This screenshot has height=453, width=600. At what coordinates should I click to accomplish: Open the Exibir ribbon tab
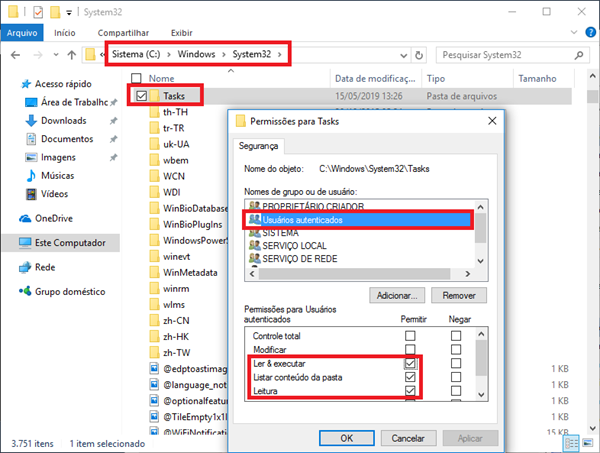click(182, 33)
